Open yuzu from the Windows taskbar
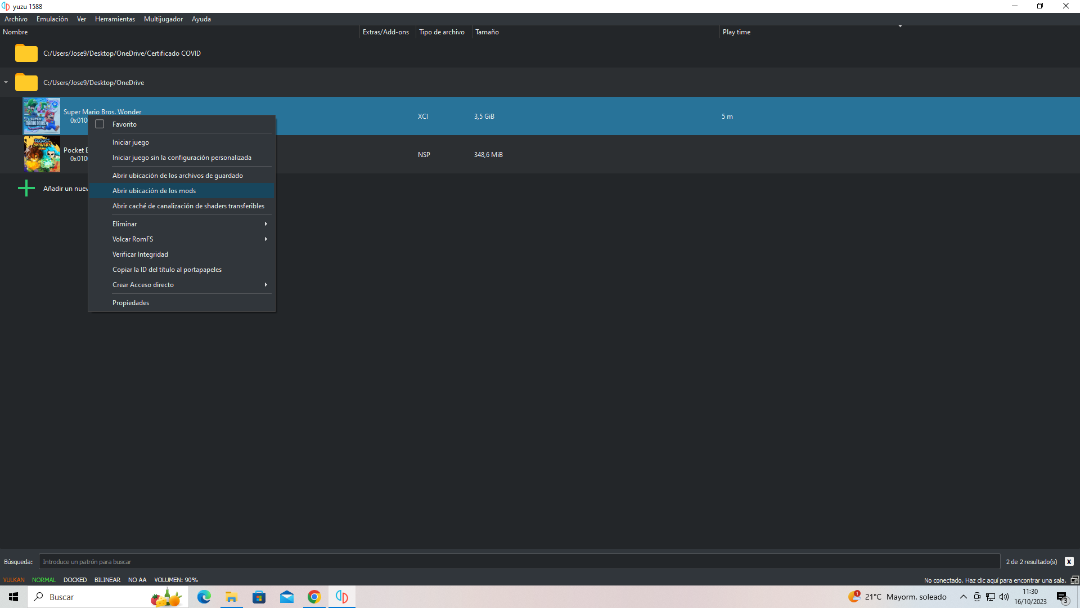 click(341, 597)
